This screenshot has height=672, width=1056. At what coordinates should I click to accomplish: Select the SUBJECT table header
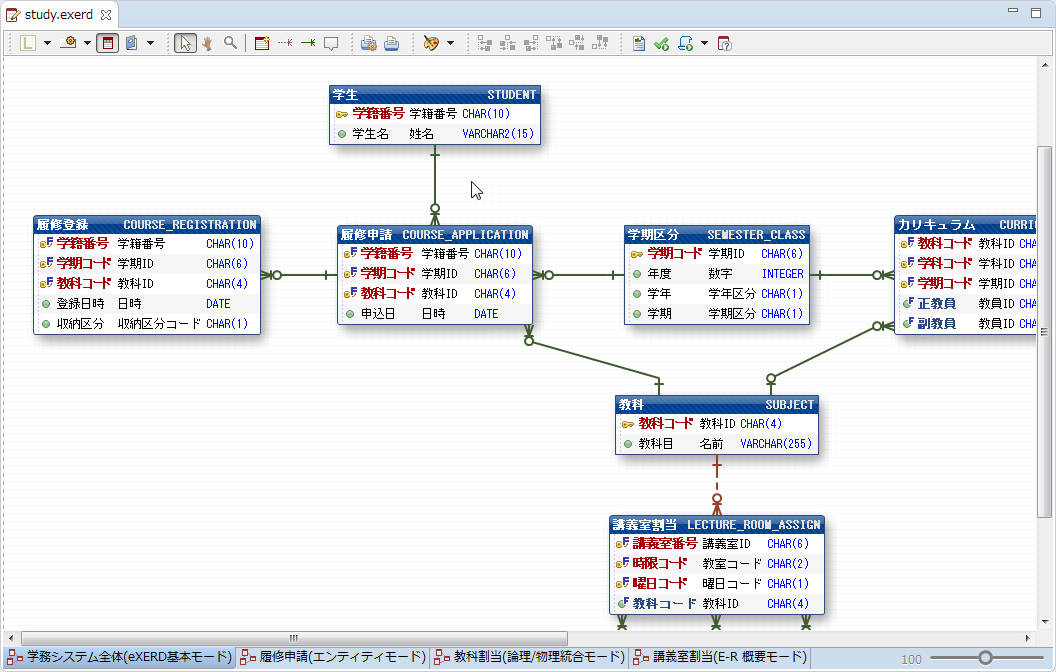click(x=717, y=405)
